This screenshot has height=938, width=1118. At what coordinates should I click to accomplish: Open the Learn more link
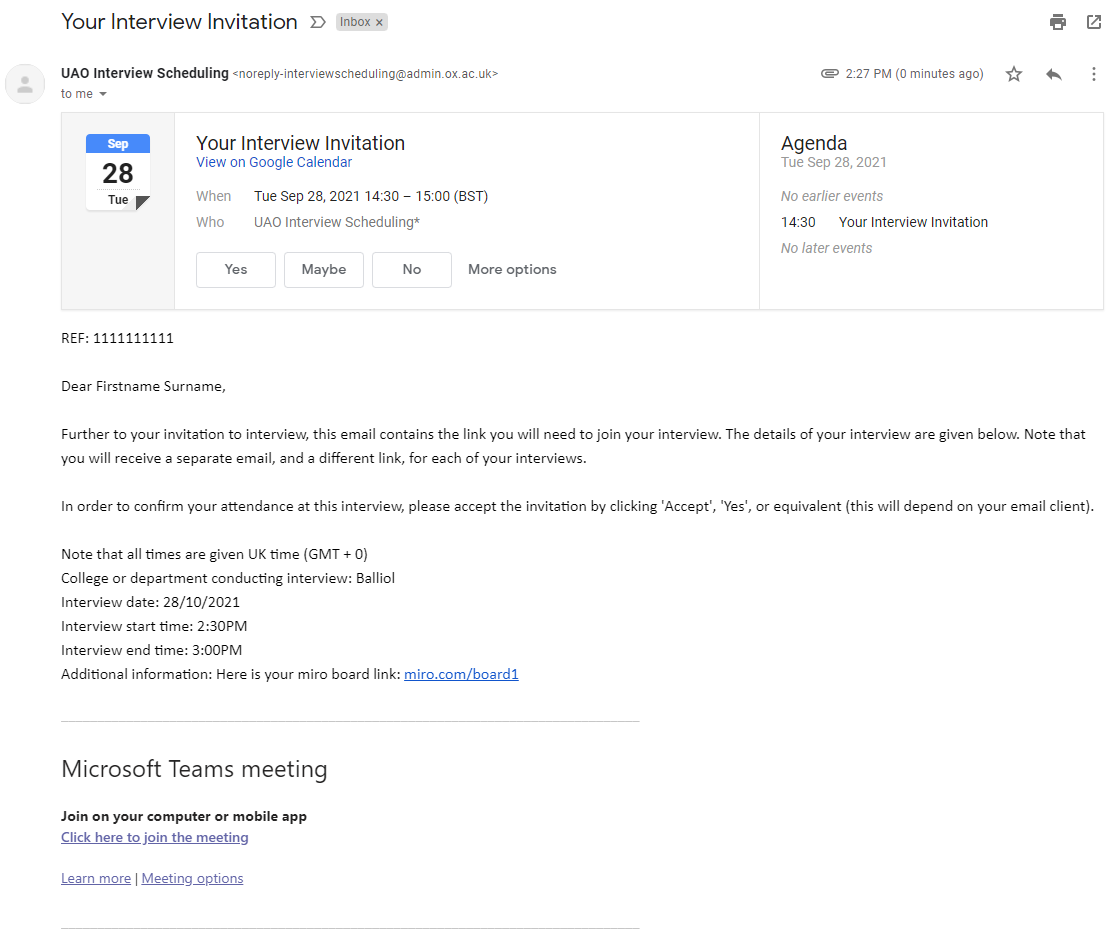96,878
